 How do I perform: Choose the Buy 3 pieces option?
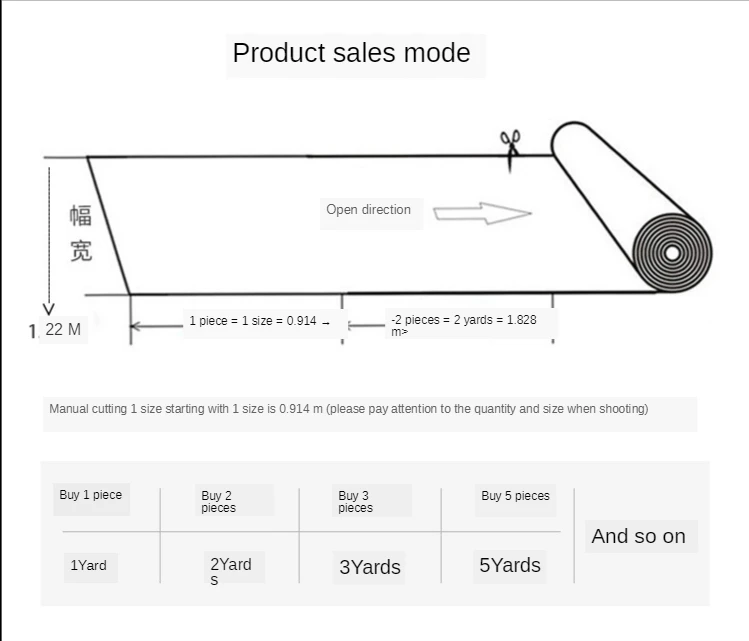point(355,502)
